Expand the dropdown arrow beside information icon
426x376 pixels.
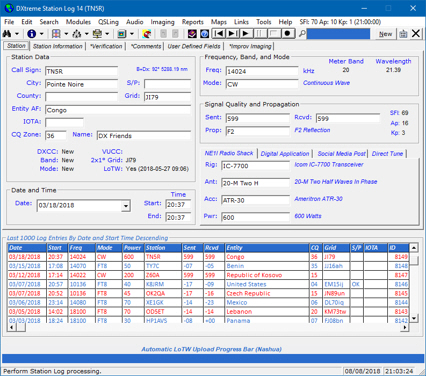tap(41, 34)
